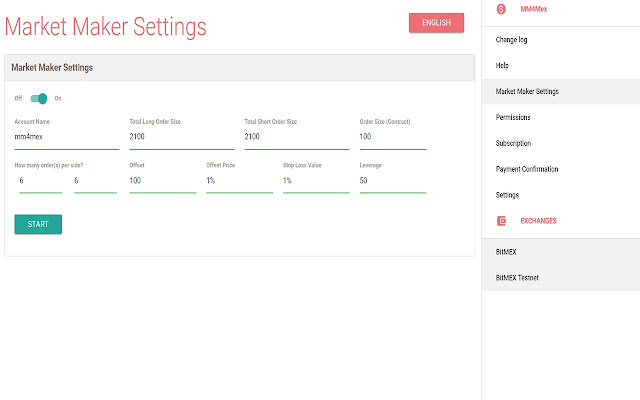Toggle the Off/On market maker switch
This screenshot has height=400, width=640.
click(39, 98)
